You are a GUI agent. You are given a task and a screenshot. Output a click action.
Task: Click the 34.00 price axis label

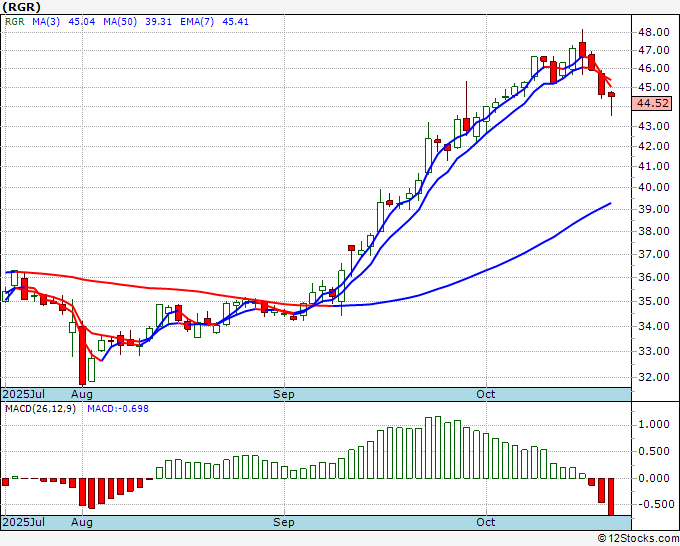coord(654,327)
